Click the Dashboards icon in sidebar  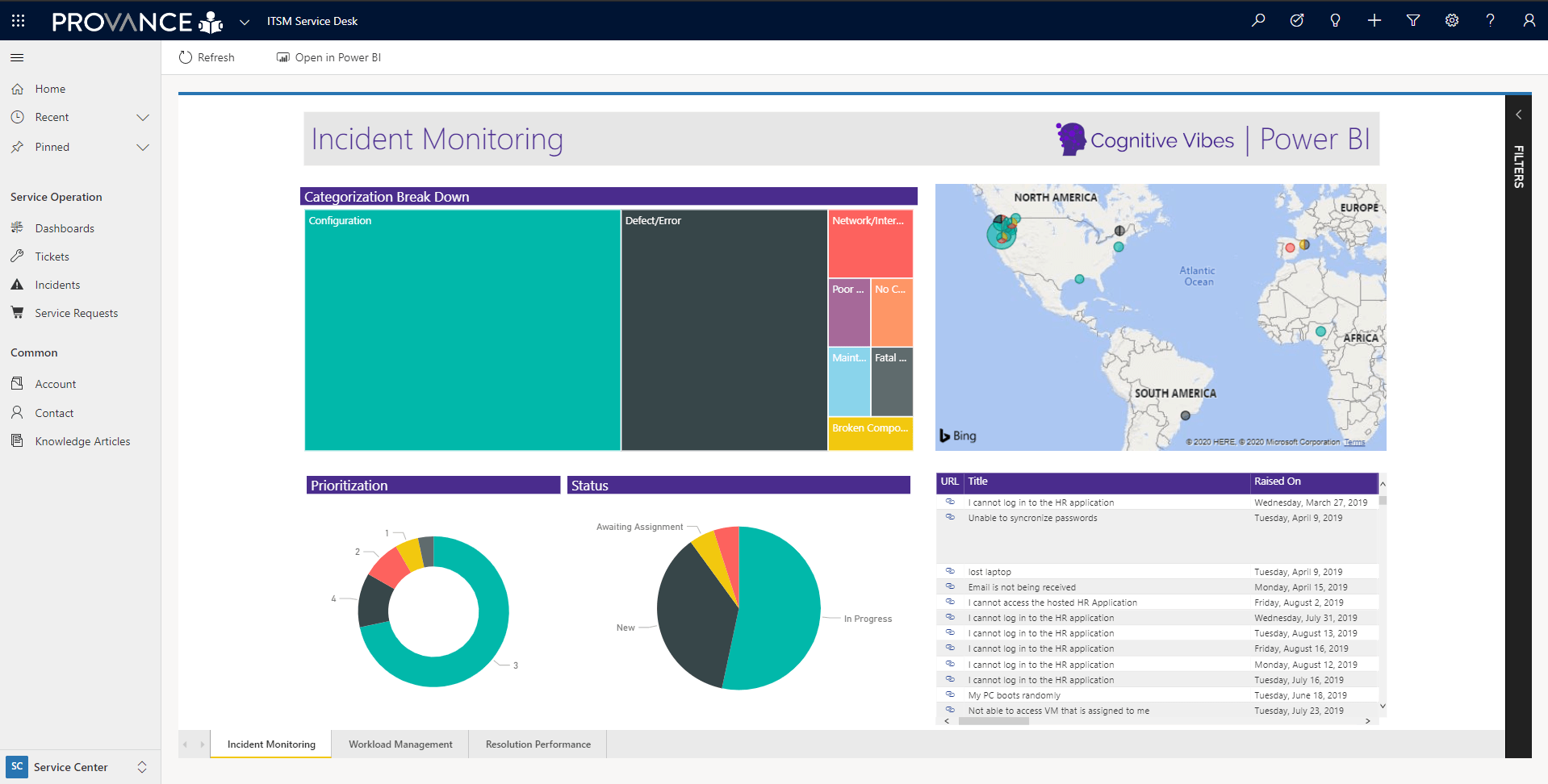[17, 228]
